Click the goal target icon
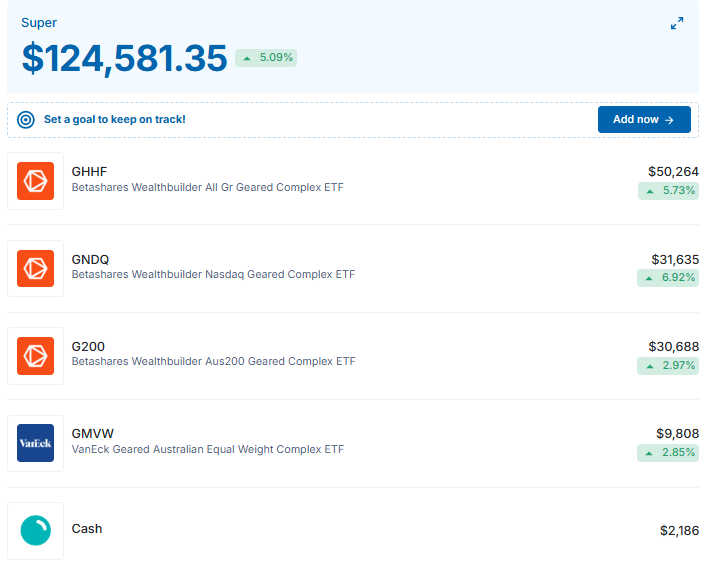This screenshot has width=716, height=578. (26, 120)
